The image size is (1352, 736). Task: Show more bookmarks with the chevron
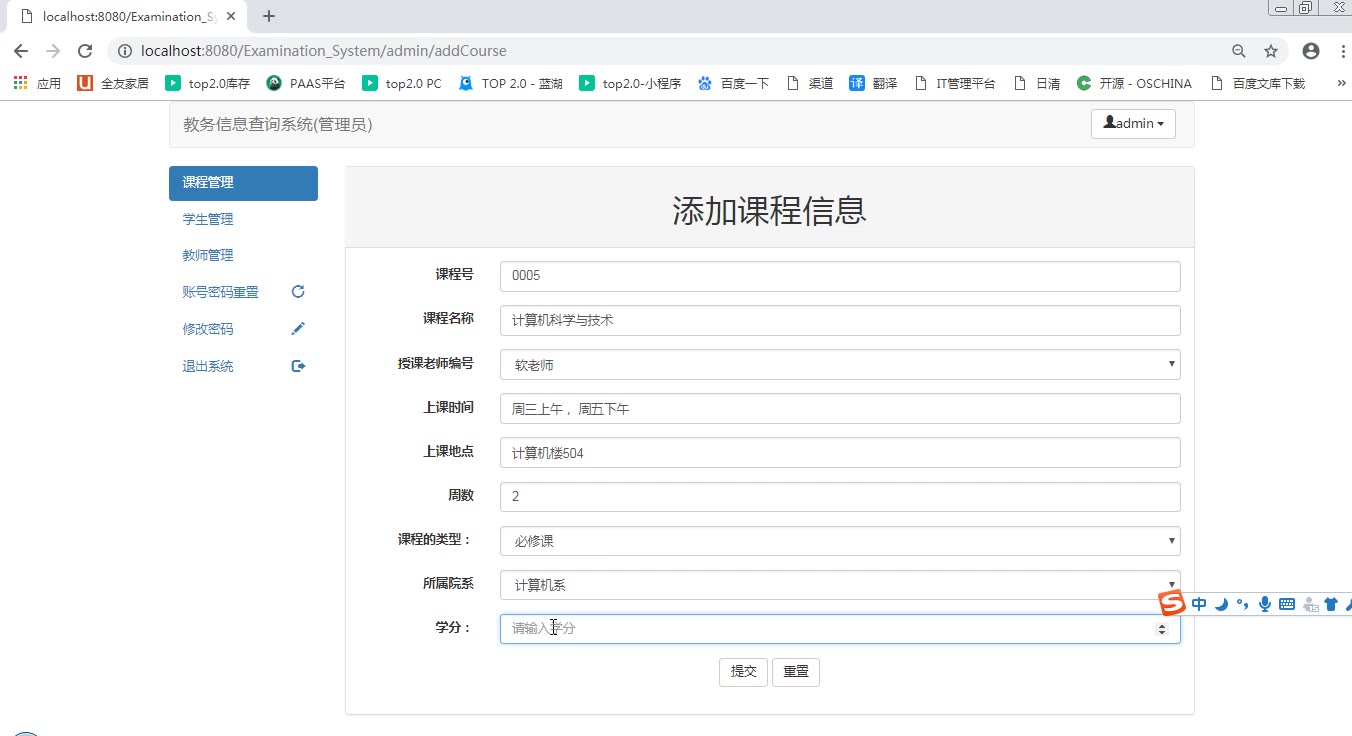pyautogui.click(x=1341, y=83)
